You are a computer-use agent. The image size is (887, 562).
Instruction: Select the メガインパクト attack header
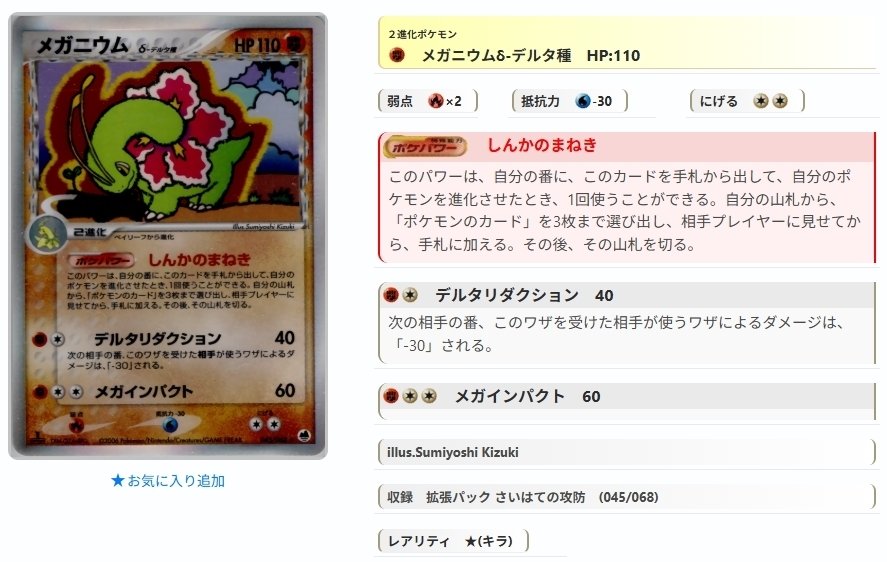pos(627,396)
